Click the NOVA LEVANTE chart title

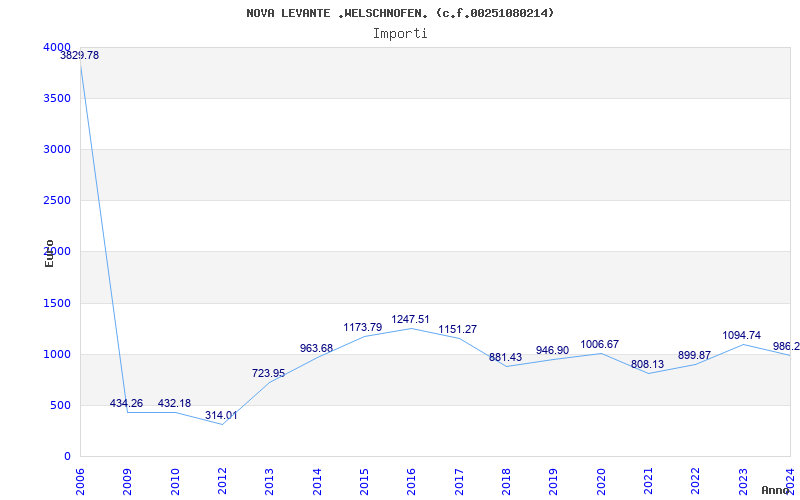click(400, 13)
